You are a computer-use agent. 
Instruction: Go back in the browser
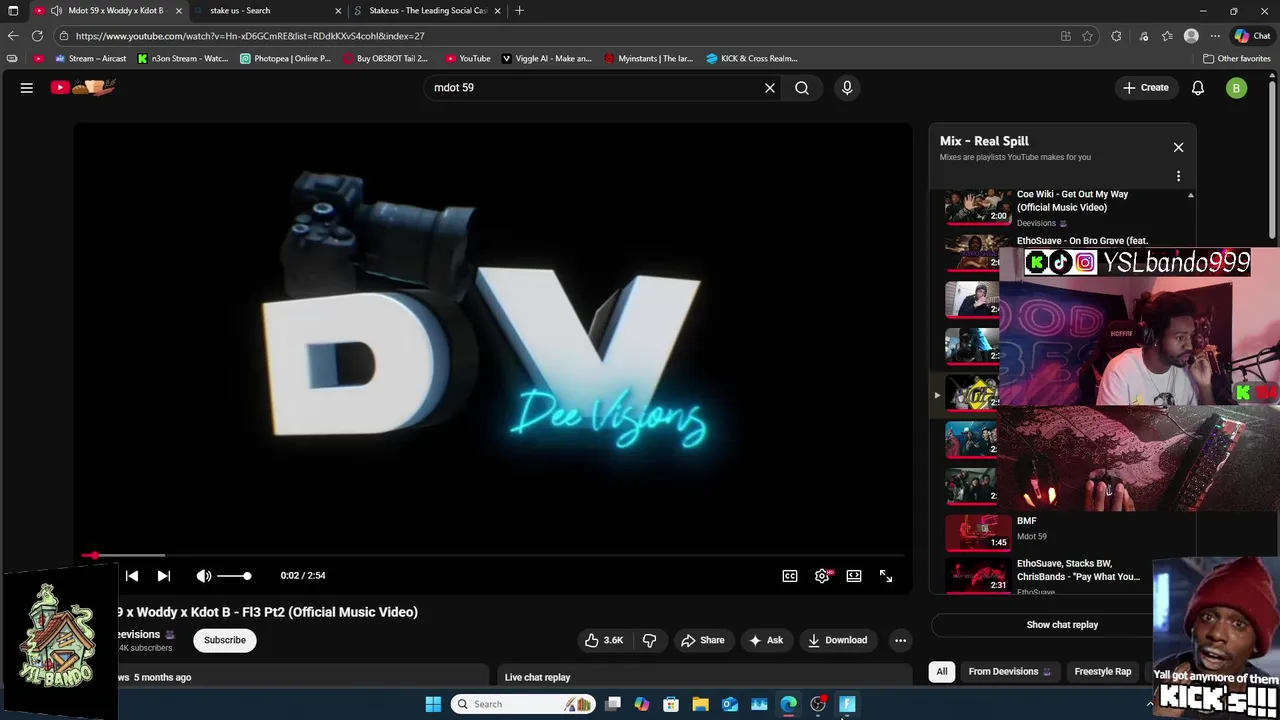click(x=13, y=36)
